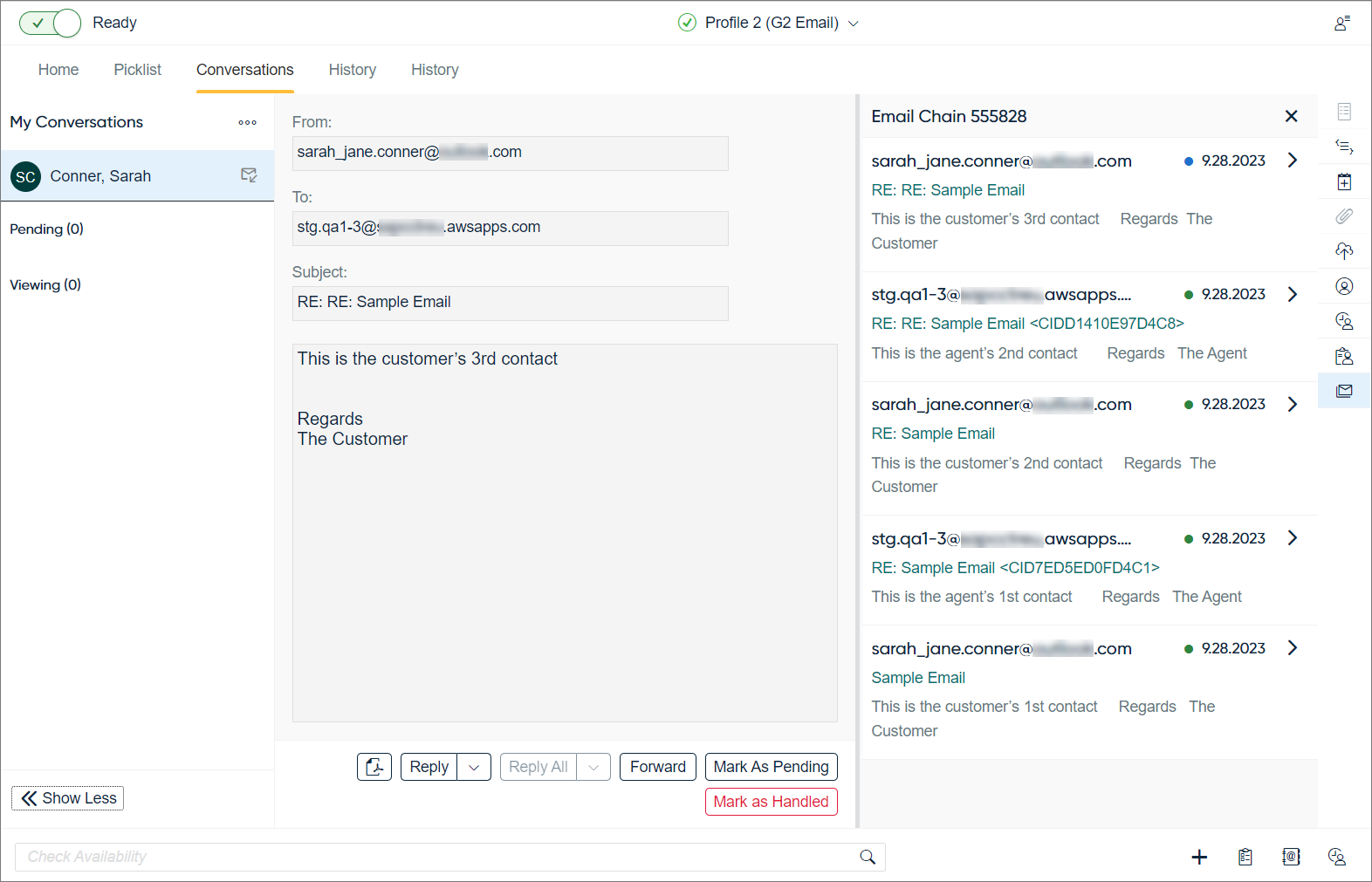The image size is (1372, 882).
Task: Click the Email Chain 555828 title
Action: pyautogui.click(x=949, y=116)
